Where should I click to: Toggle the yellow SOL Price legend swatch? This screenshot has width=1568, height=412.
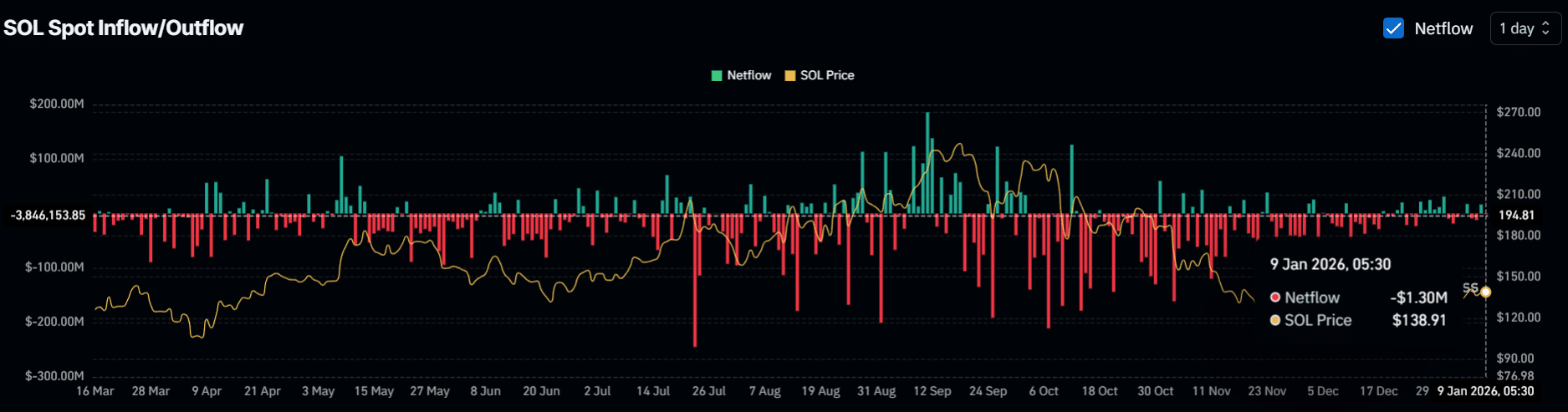coord(789,75)
